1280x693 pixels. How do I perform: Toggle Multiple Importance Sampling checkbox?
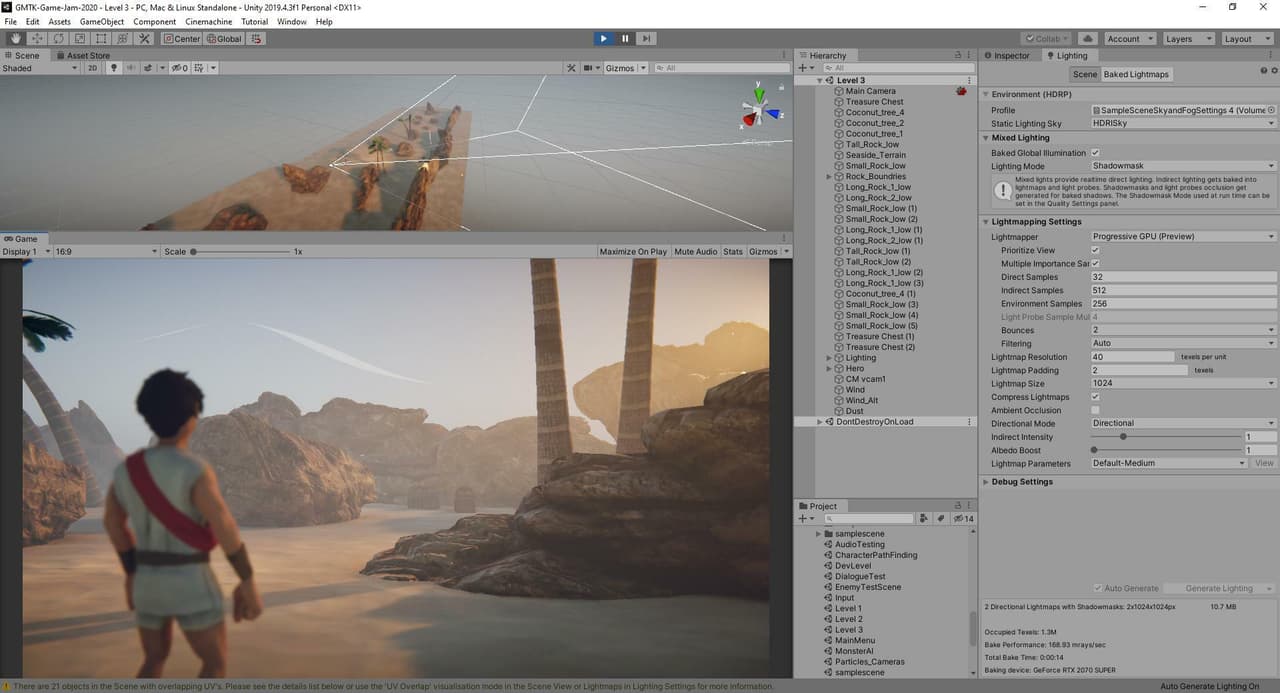click(x=1095, y=263)
